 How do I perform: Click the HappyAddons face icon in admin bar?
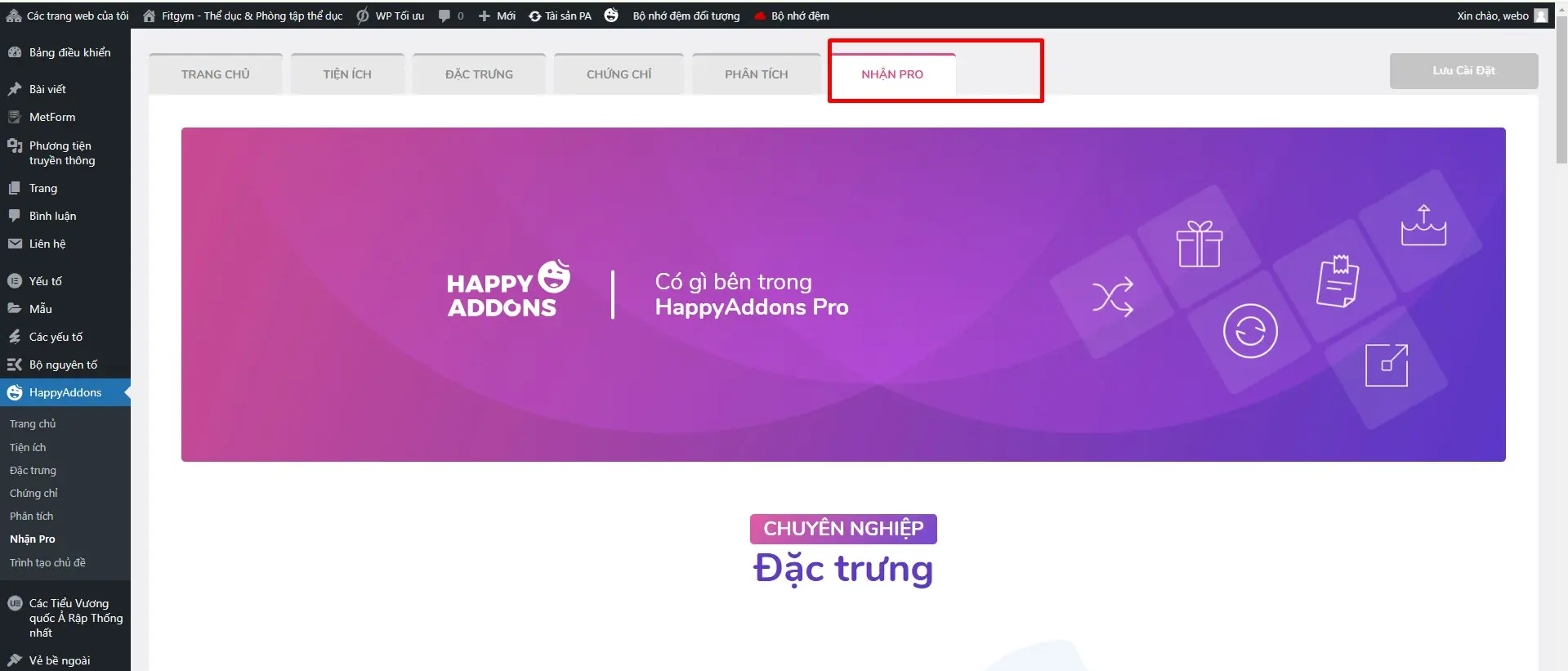coord(611,15)
